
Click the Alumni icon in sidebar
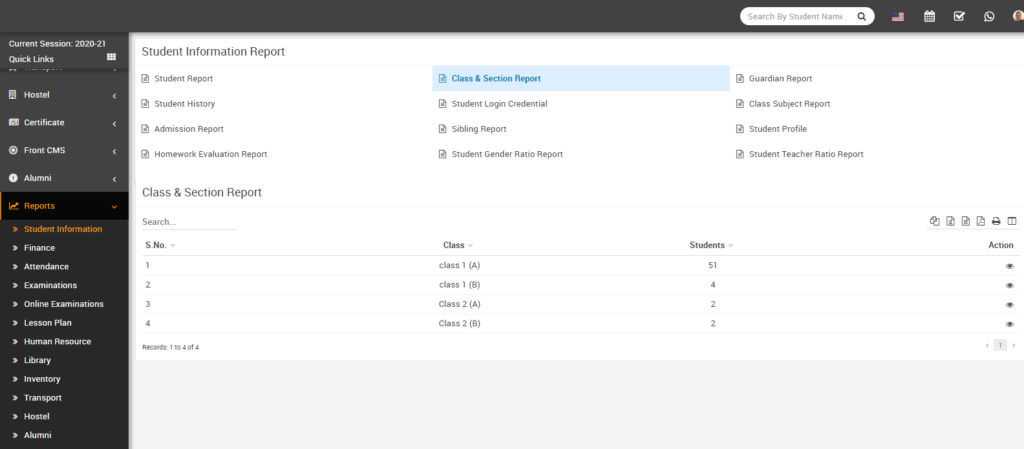point(13,178)
